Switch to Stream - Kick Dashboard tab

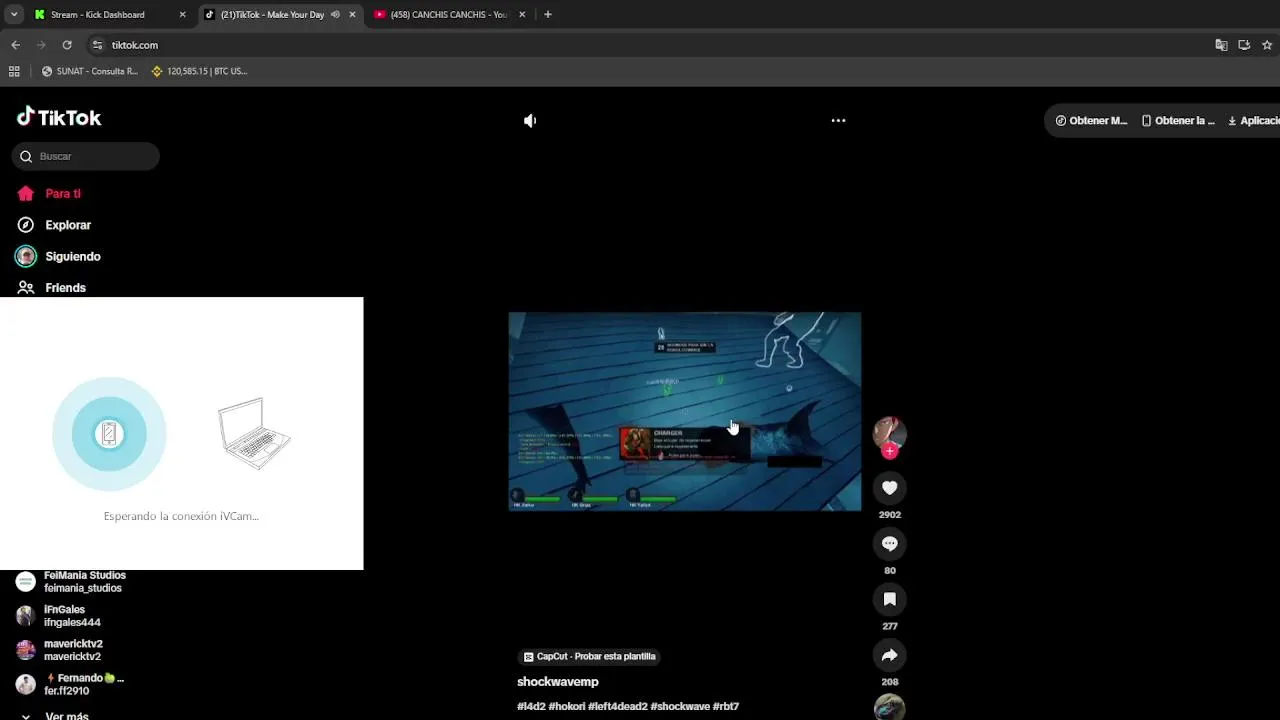pyautogui.click(x=97, y=14)
